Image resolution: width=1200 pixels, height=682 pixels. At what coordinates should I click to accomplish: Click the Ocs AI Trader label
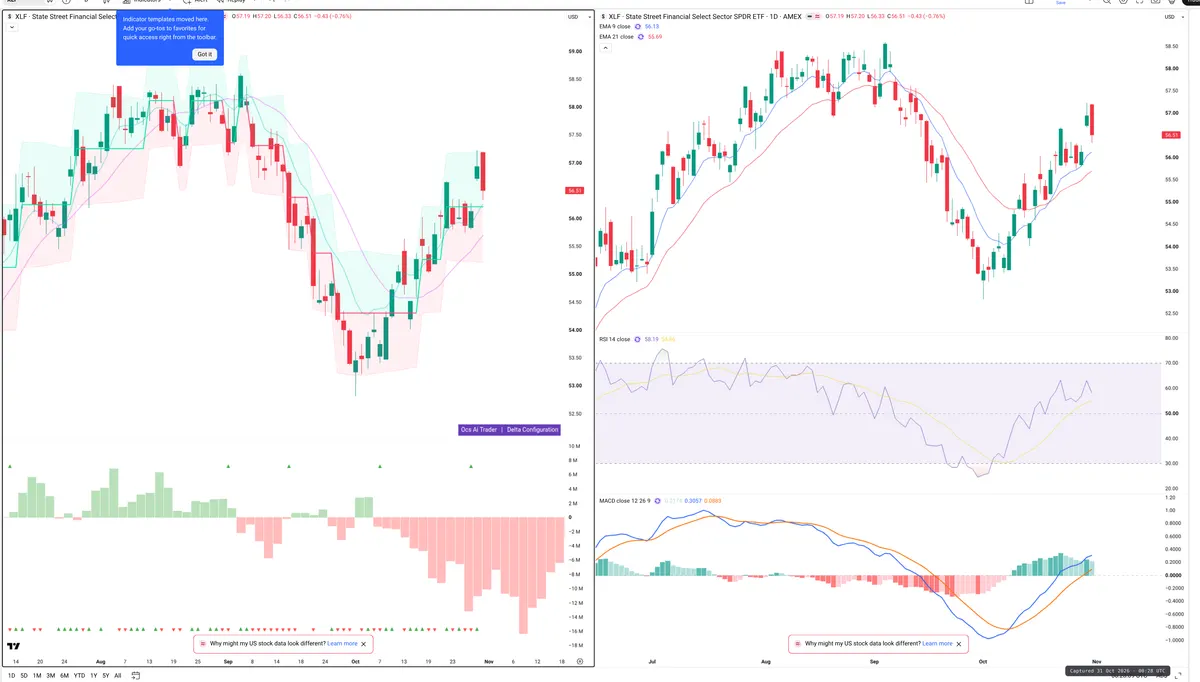tap(478, 430)
